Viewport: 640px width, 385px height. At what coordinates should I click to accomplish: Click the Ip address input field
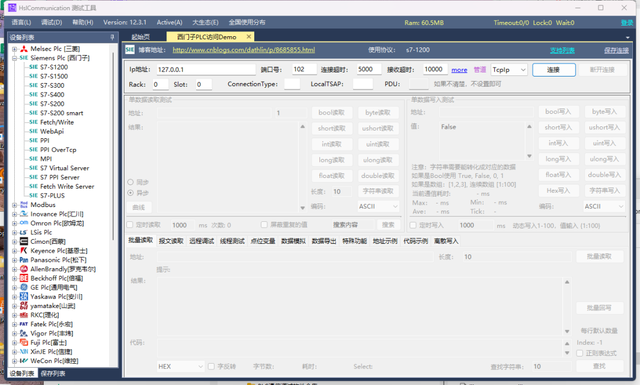pos(206,69)
